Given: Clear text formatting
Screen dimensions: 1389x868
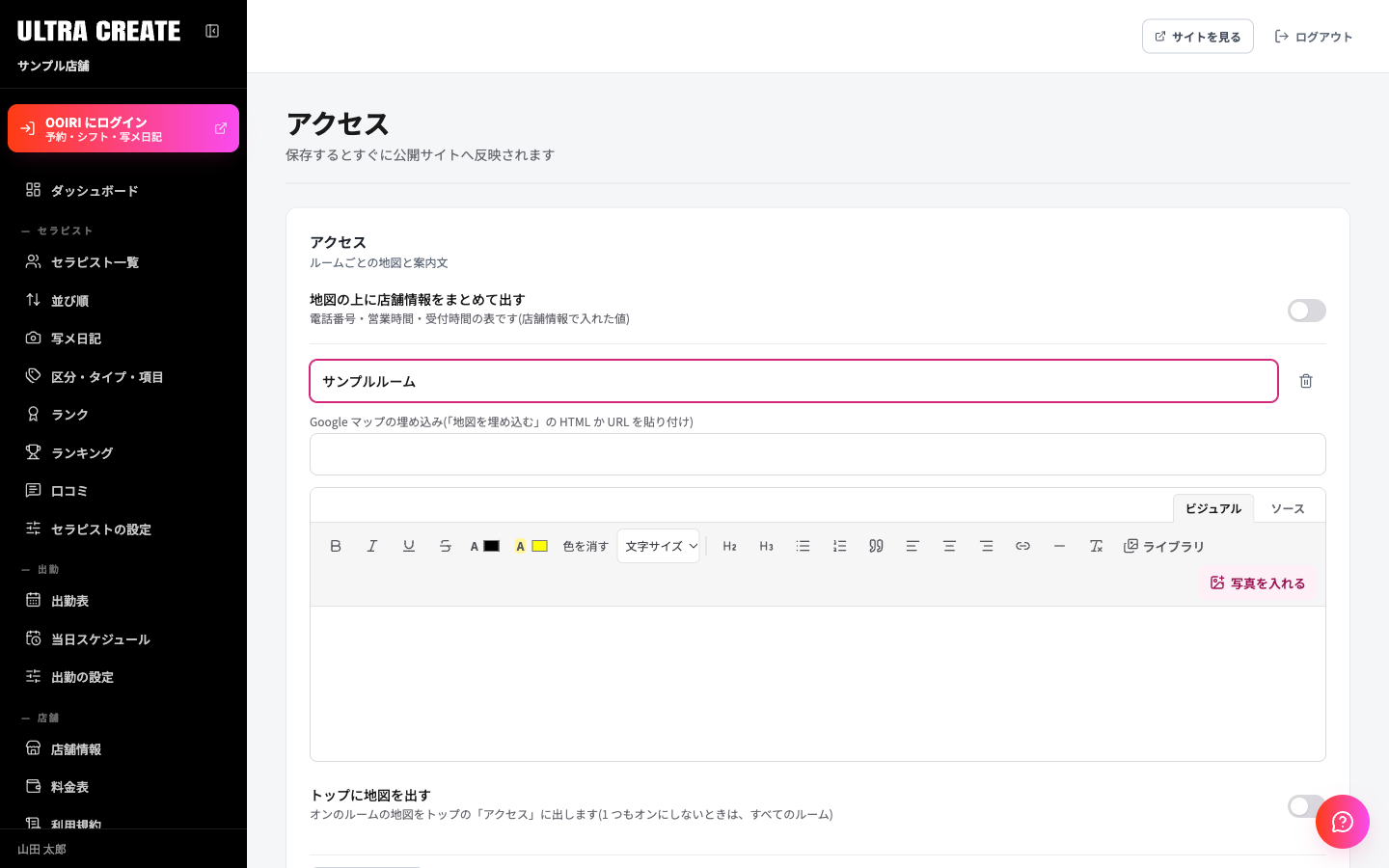Looking at the screenshot, I should [1097, 546].
